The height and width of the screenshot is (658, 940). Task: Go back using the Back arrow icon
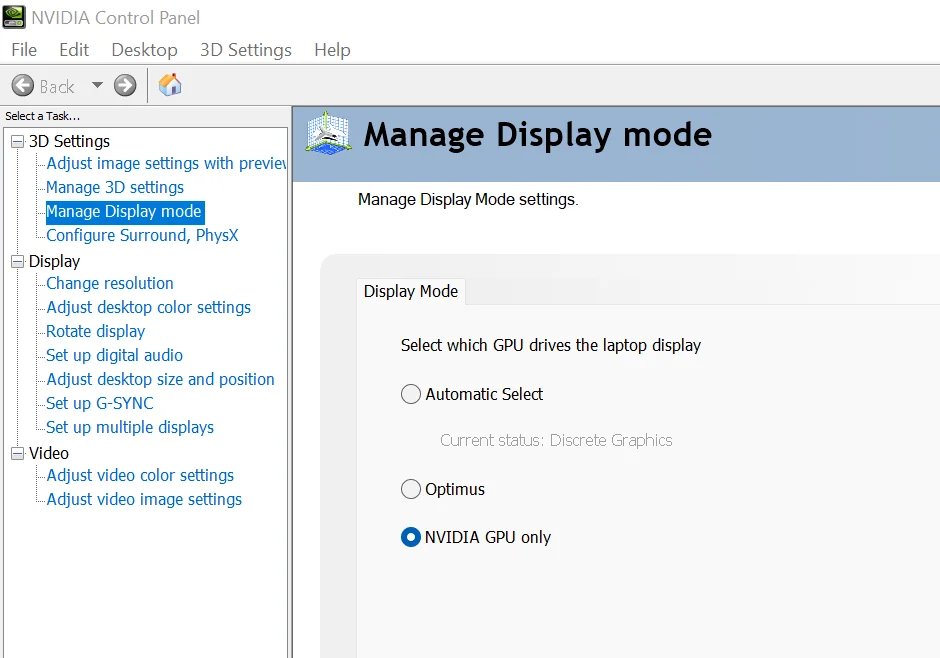[23, 86]
